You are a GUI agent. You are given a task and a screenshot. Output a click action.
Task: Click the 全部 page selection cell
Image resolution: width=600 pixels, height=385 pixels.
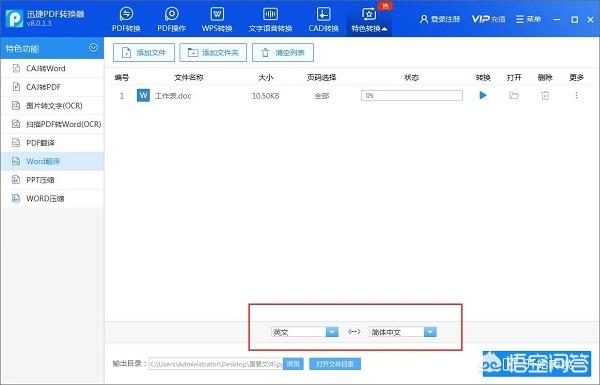pyautogui.click(x=322, y=96)
